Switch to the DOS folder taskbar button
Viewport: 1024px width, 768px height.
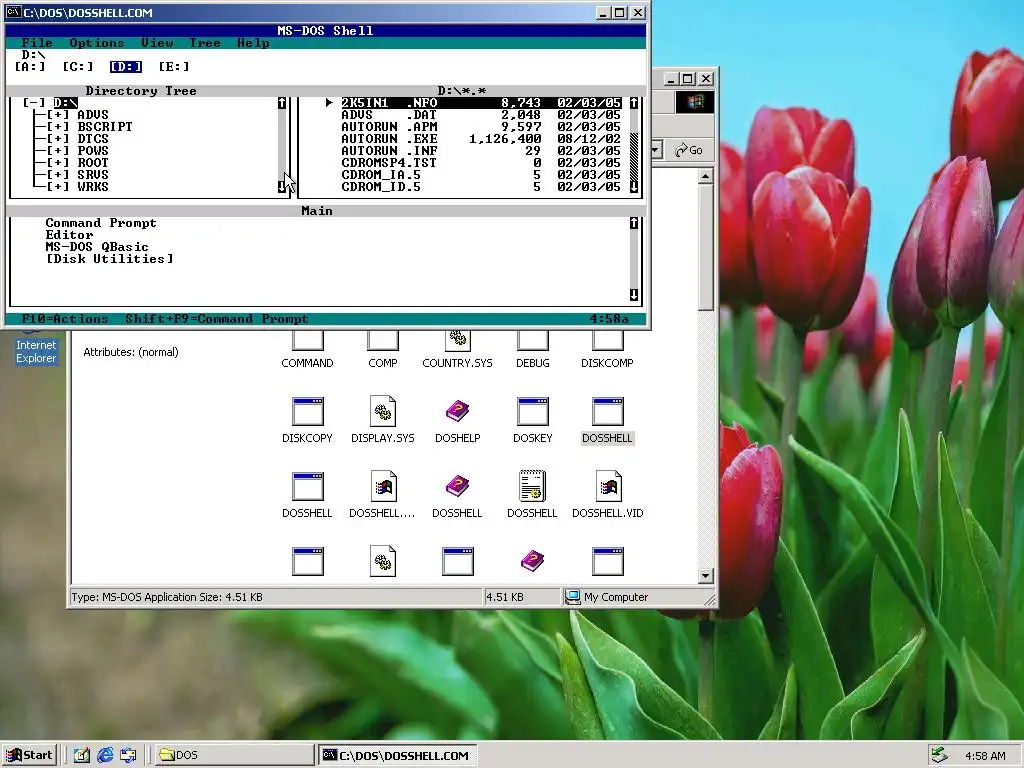coord(233,756)
